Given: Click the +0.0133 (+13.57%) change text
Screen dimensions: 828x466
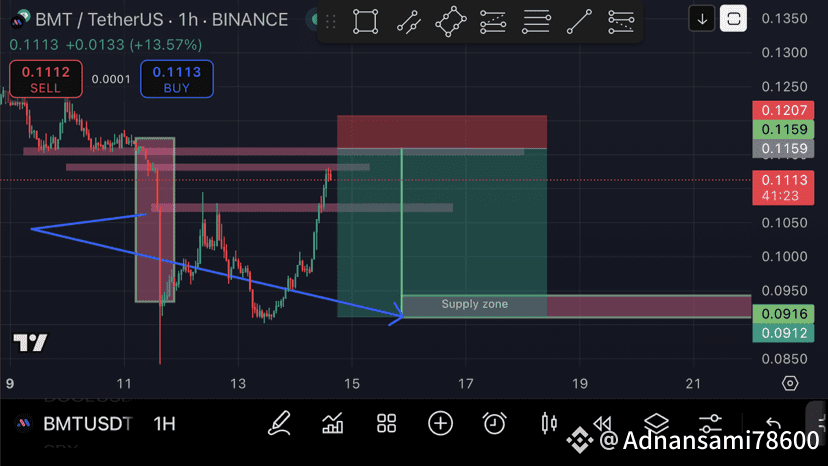Looking at the screenshot, I should coord(134,45).
